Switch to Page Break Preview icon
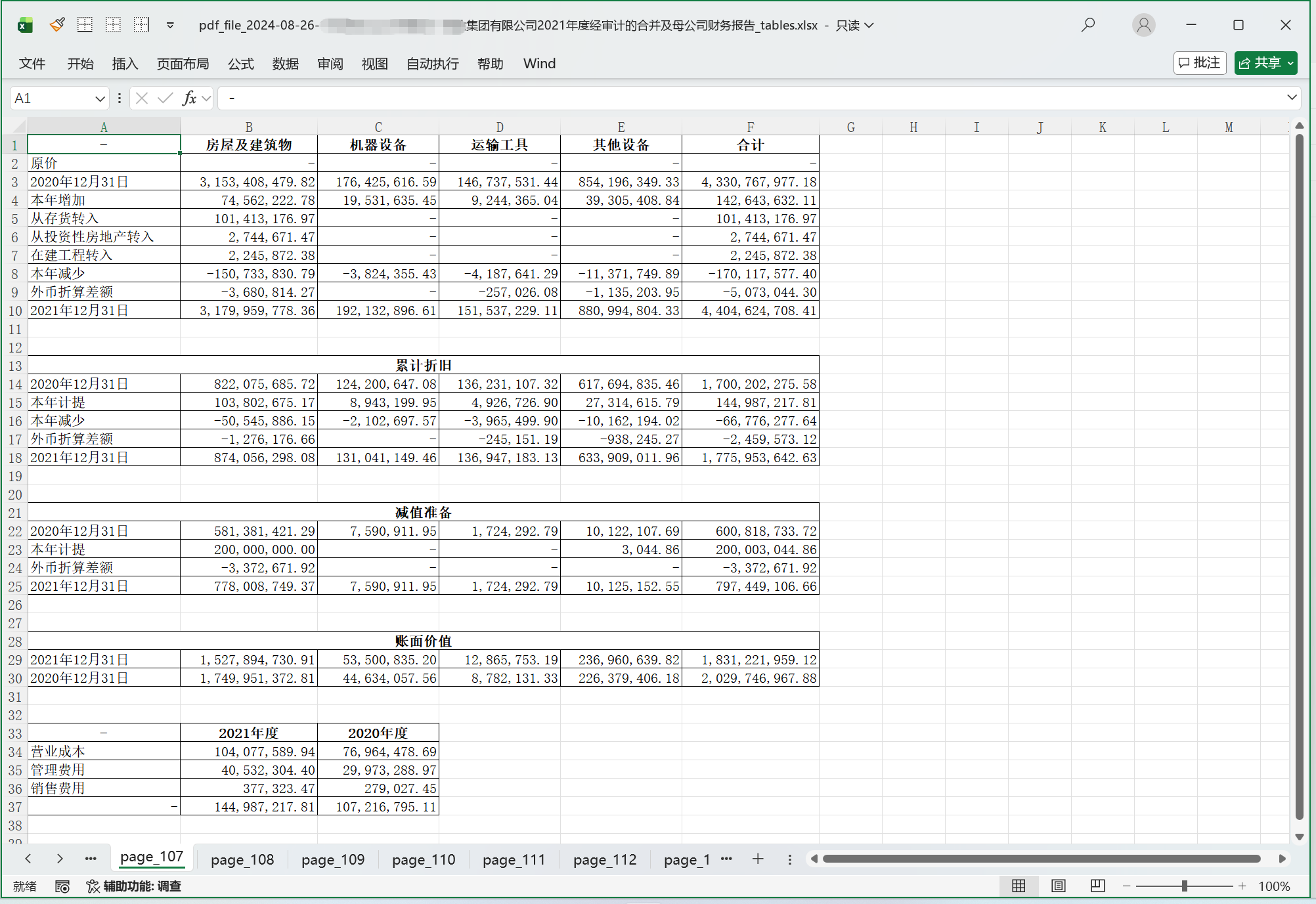 pyautogui.click(x=1097, y=886)
